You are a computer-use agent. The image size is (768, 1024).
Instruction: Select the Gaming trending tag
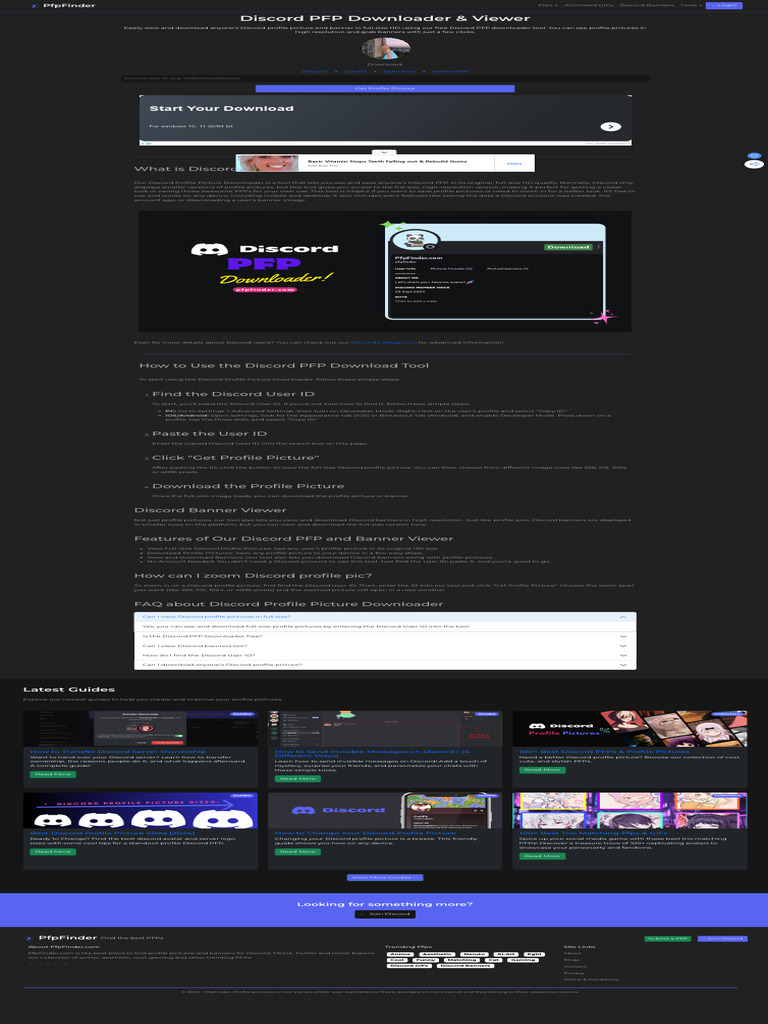coord(522,960)
